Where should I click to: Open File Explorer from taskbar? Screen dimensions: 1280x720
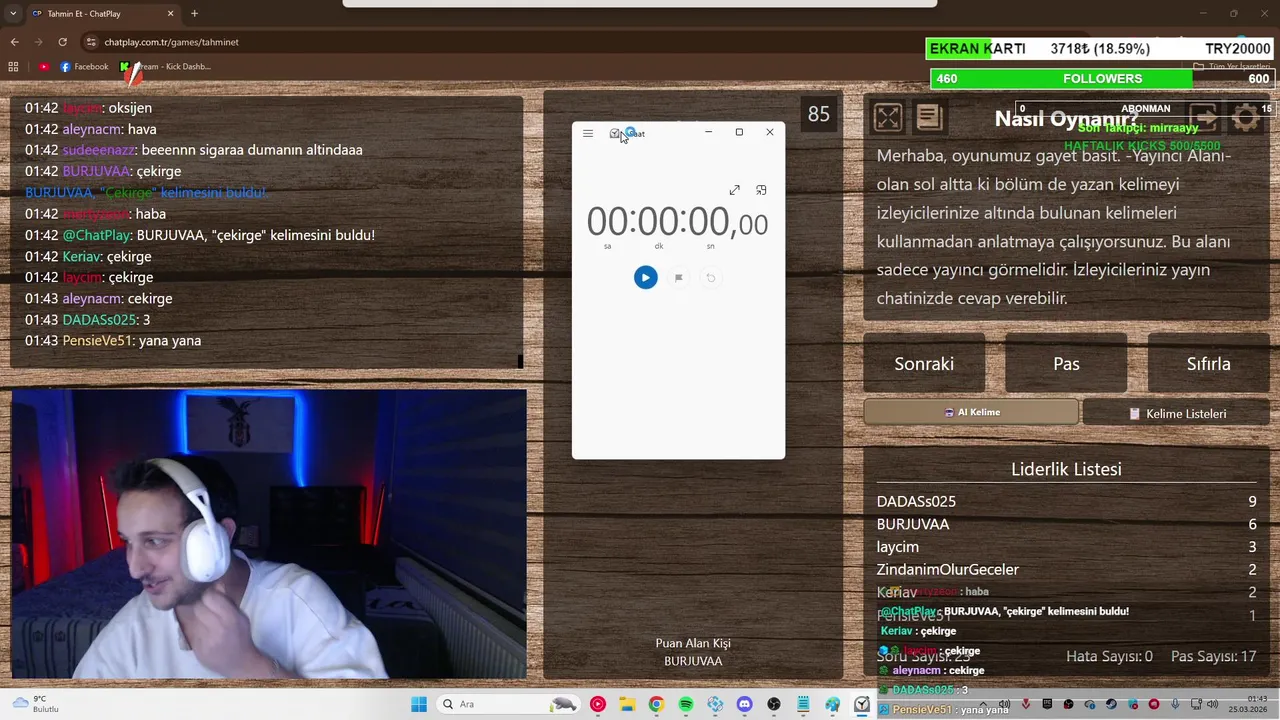pyautogui.click(x=627, y=704)
